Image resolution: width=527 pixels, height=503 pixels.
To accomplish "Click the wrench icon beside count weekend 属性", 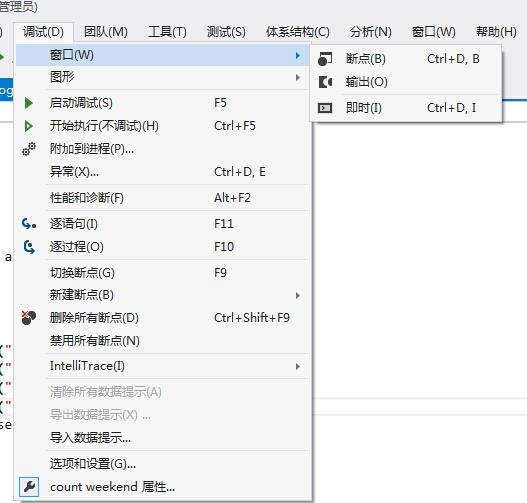I will click(29, 487).
